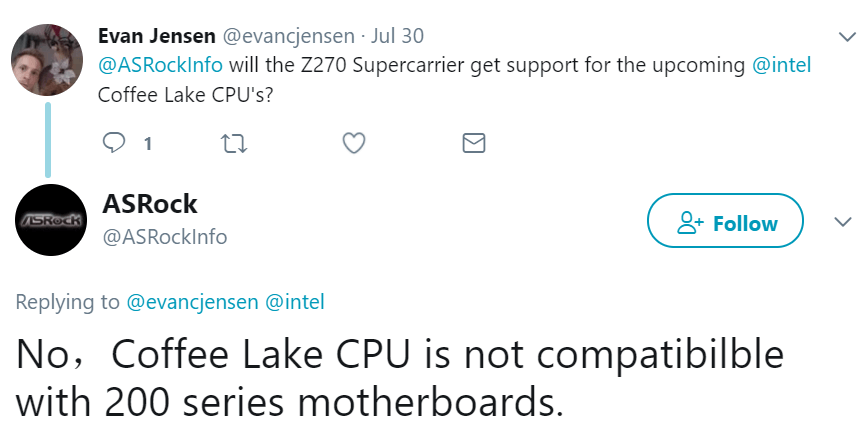Open @ASRockInfo mention in Evan's tweet

click(160, 65)
